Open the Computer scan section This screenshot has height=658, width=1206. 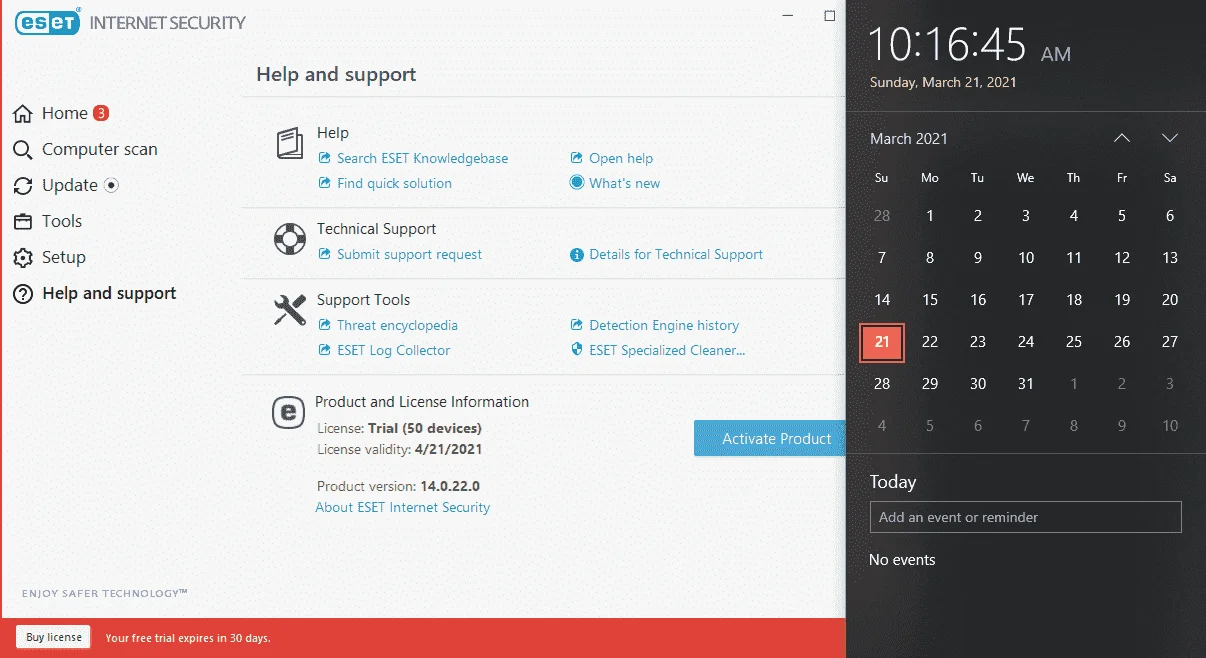pos(100,150)
